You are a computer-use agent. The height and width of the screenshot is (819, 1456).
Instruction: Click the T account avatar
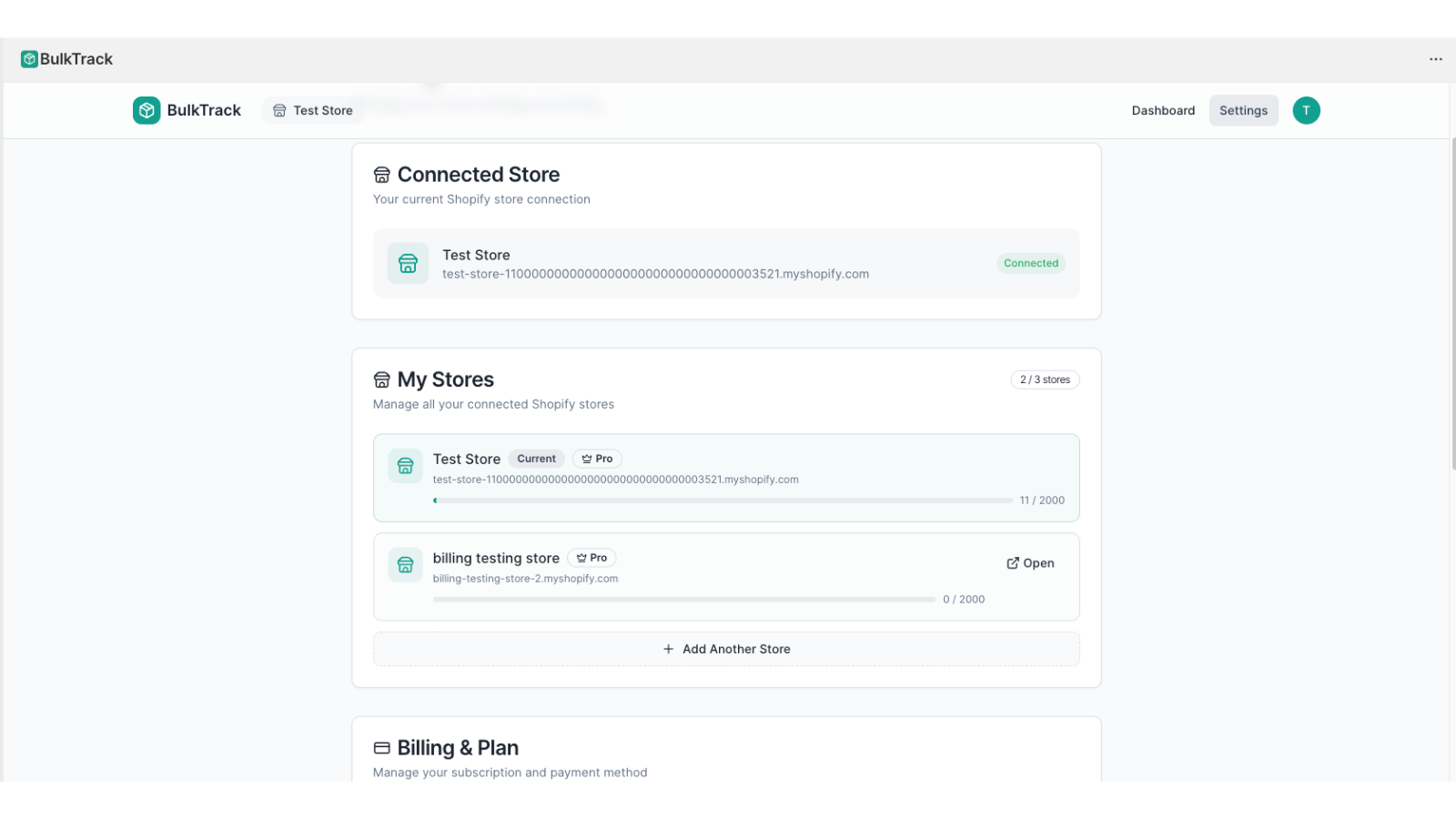tap(1306, 110)
